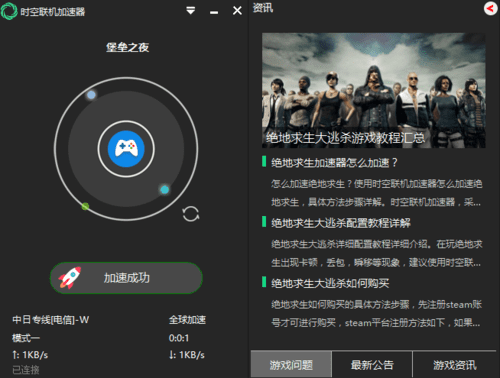Click the 资讯 panel heading
Screen dimensions: 500x378
[263, 7]
